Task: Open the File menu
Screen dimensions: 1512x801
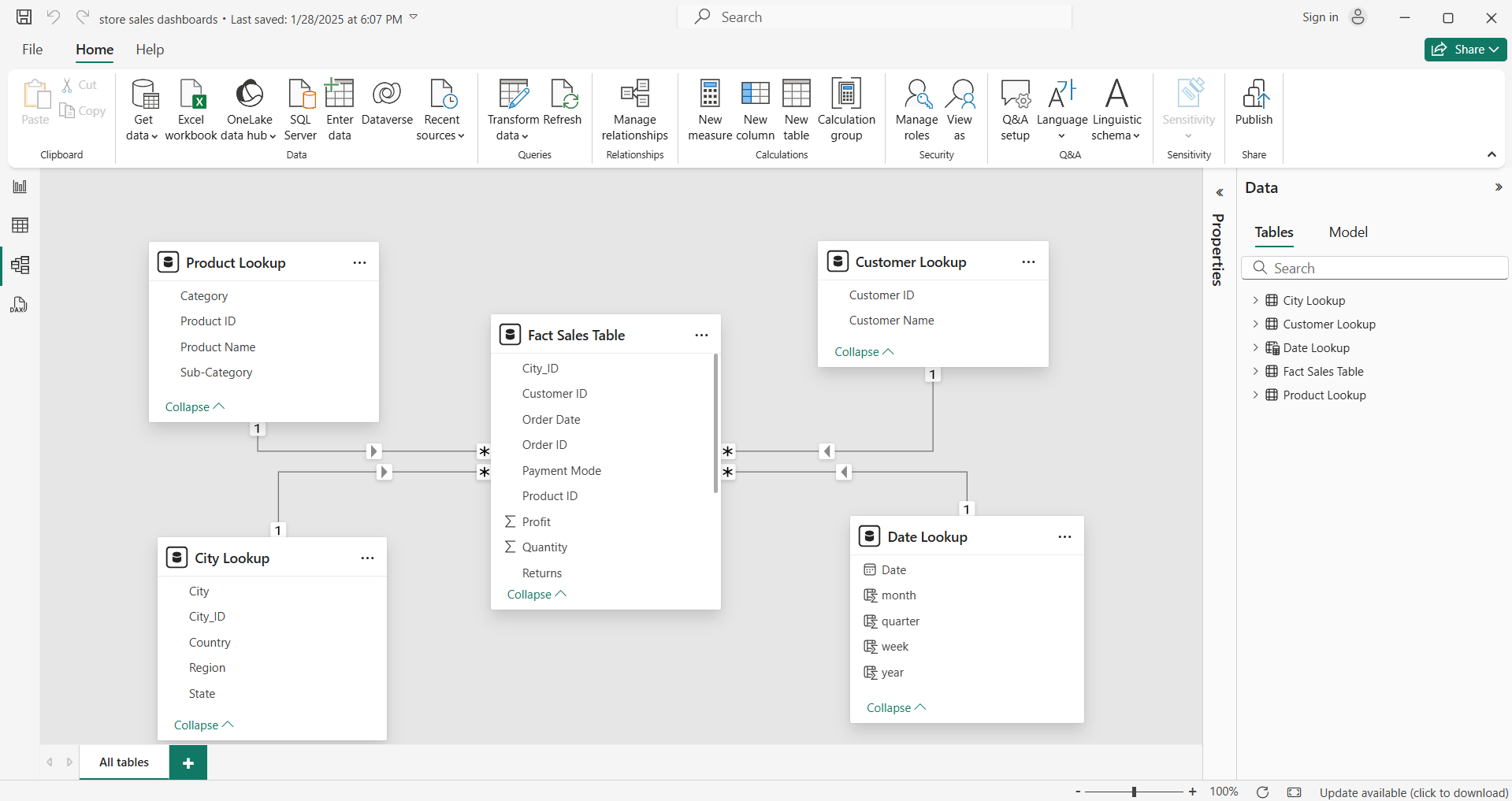Action: [x=32, y=50]
